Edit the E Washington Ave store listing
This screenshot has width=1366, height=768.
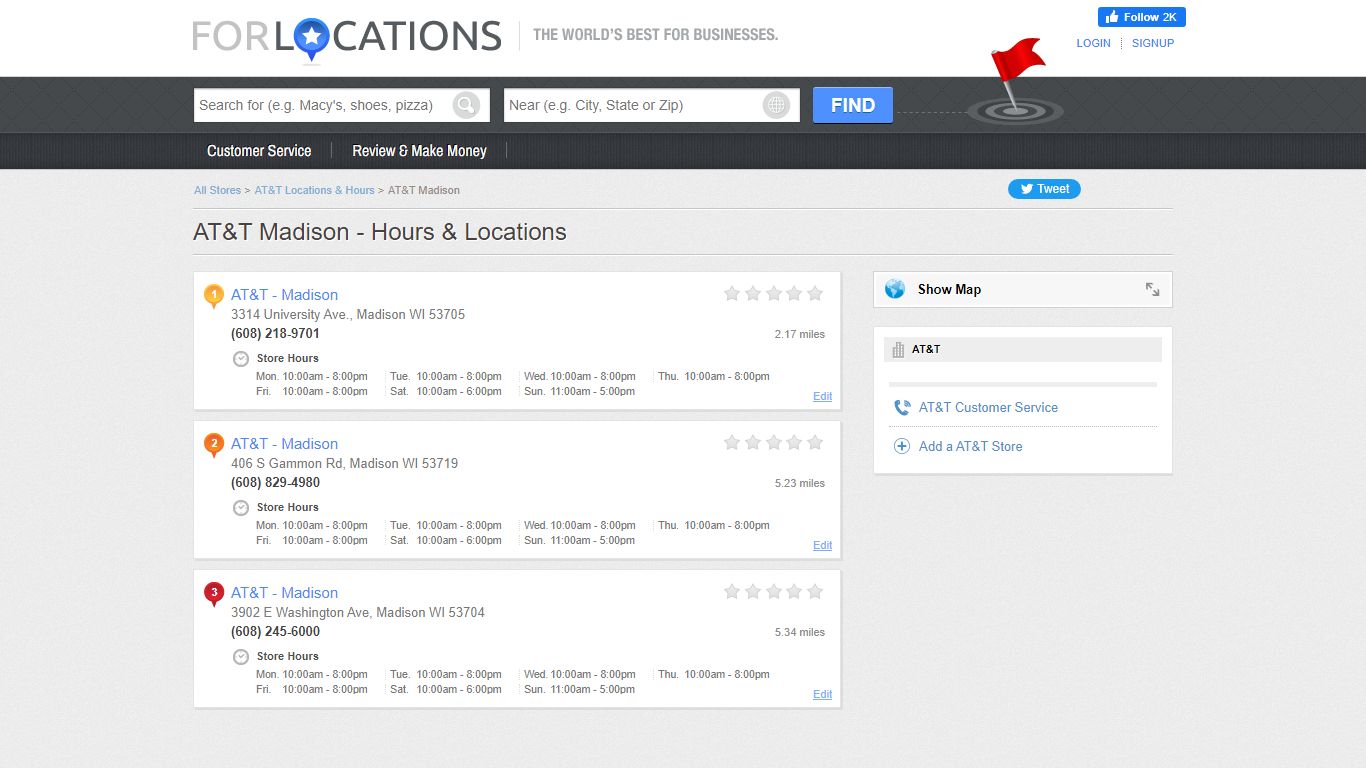click(x=822, y=695)
